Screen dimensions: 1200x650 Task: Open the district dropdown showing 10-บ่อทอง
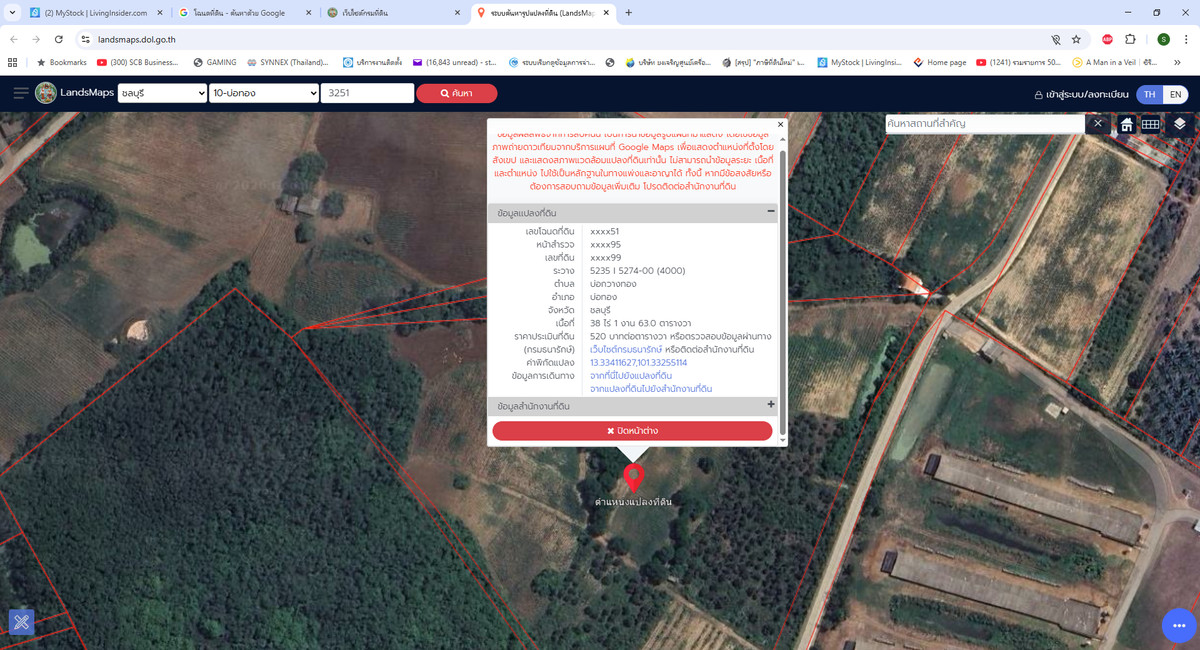coord(264,93)
